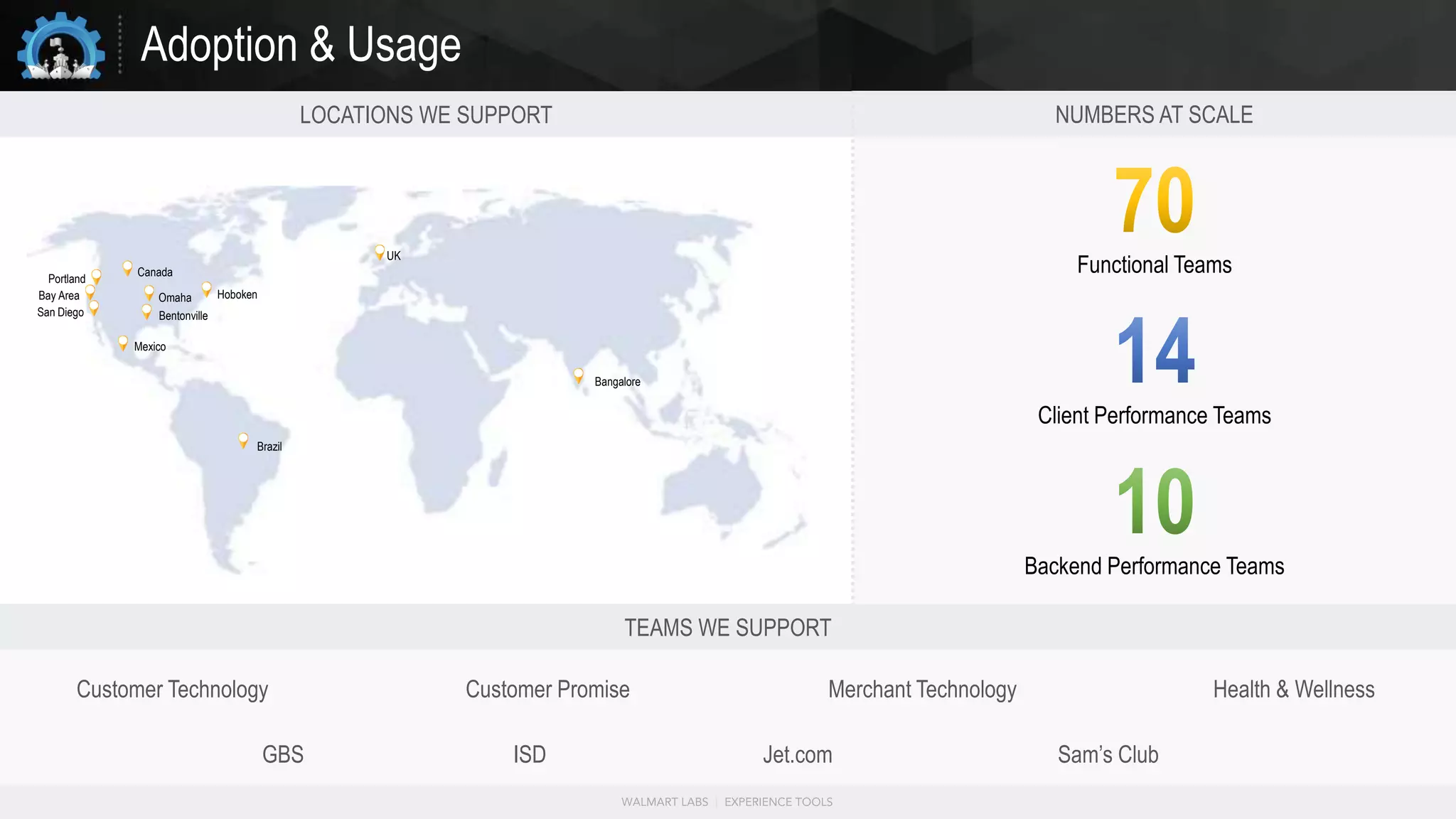The height and width of the screenshot is (819, 1456).
Task: Click the gear and ships logo icon
Action: (61, 45)
